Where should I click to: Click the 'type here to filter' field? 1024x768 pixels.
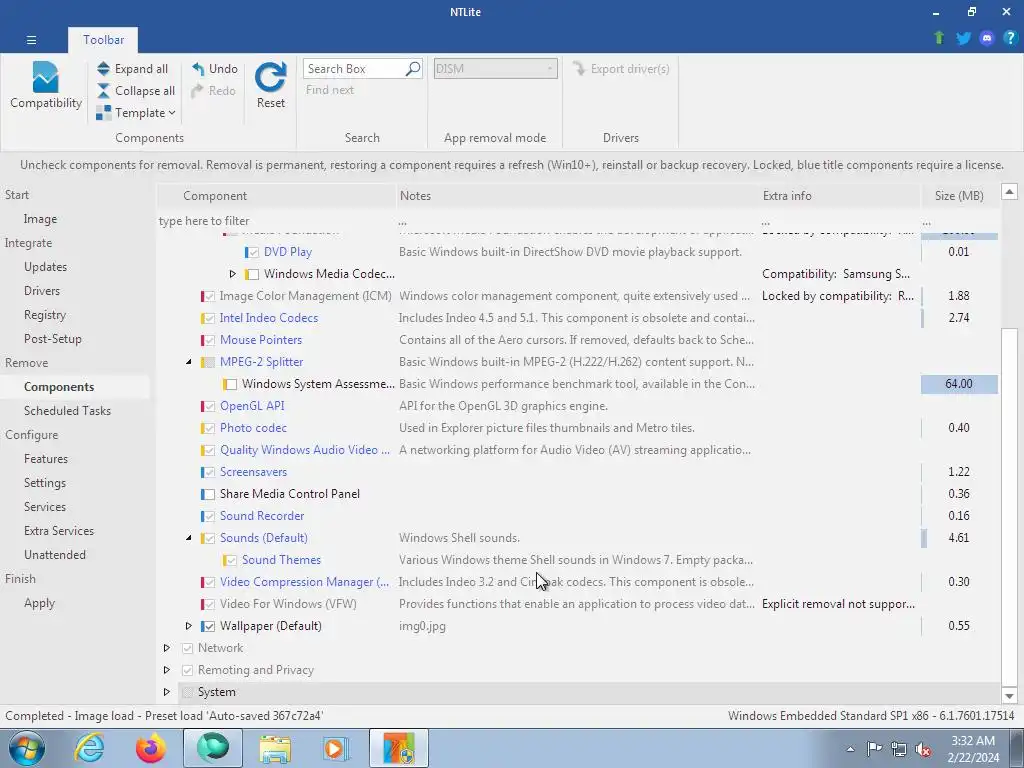[277, 221]
